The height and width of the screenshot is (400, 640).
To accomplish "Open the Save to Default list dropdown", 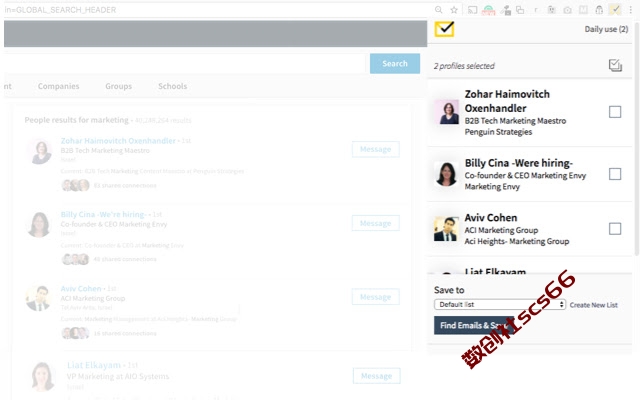I will point(500,304).
